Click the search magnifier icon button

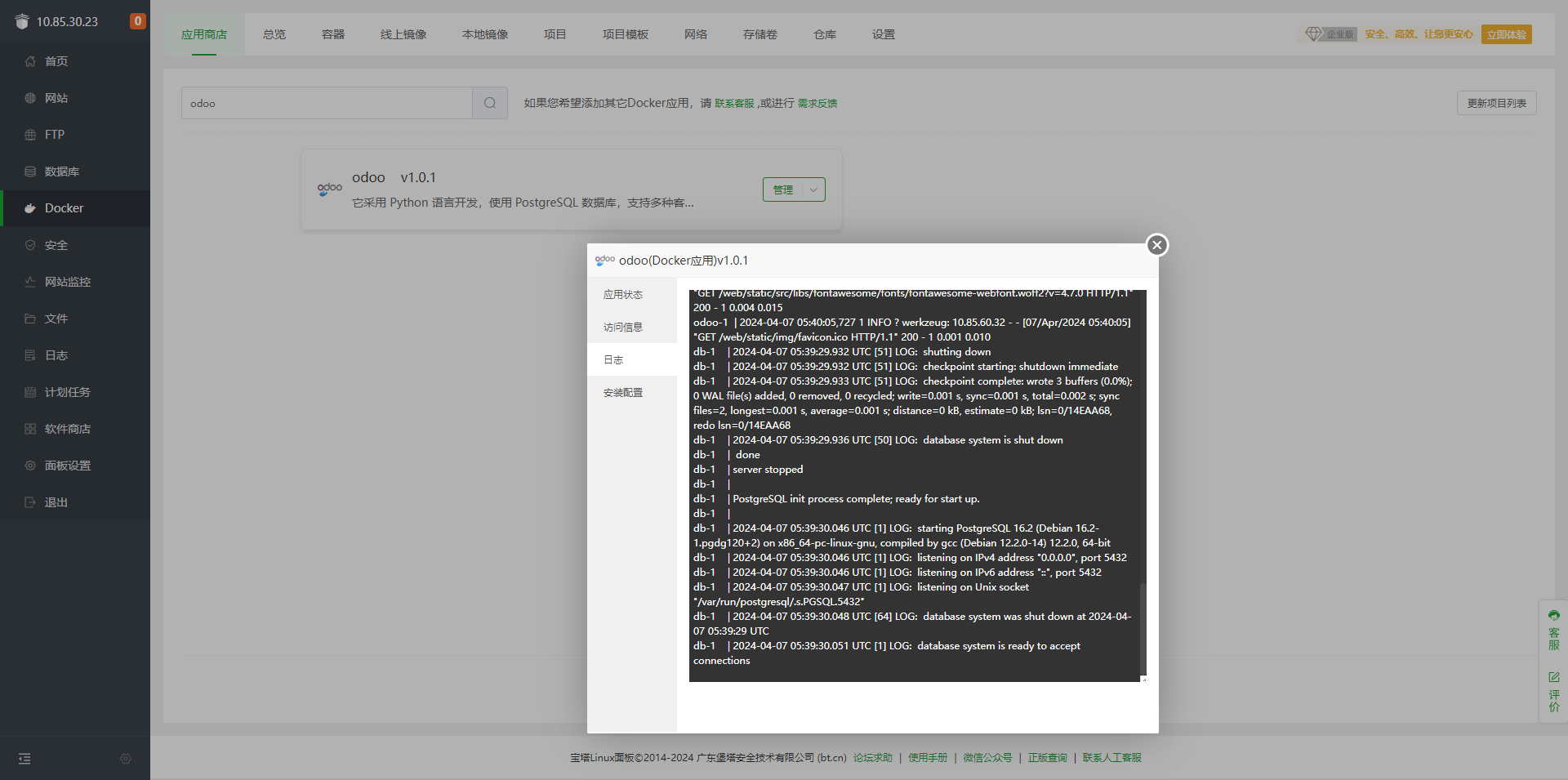point(490,103)
